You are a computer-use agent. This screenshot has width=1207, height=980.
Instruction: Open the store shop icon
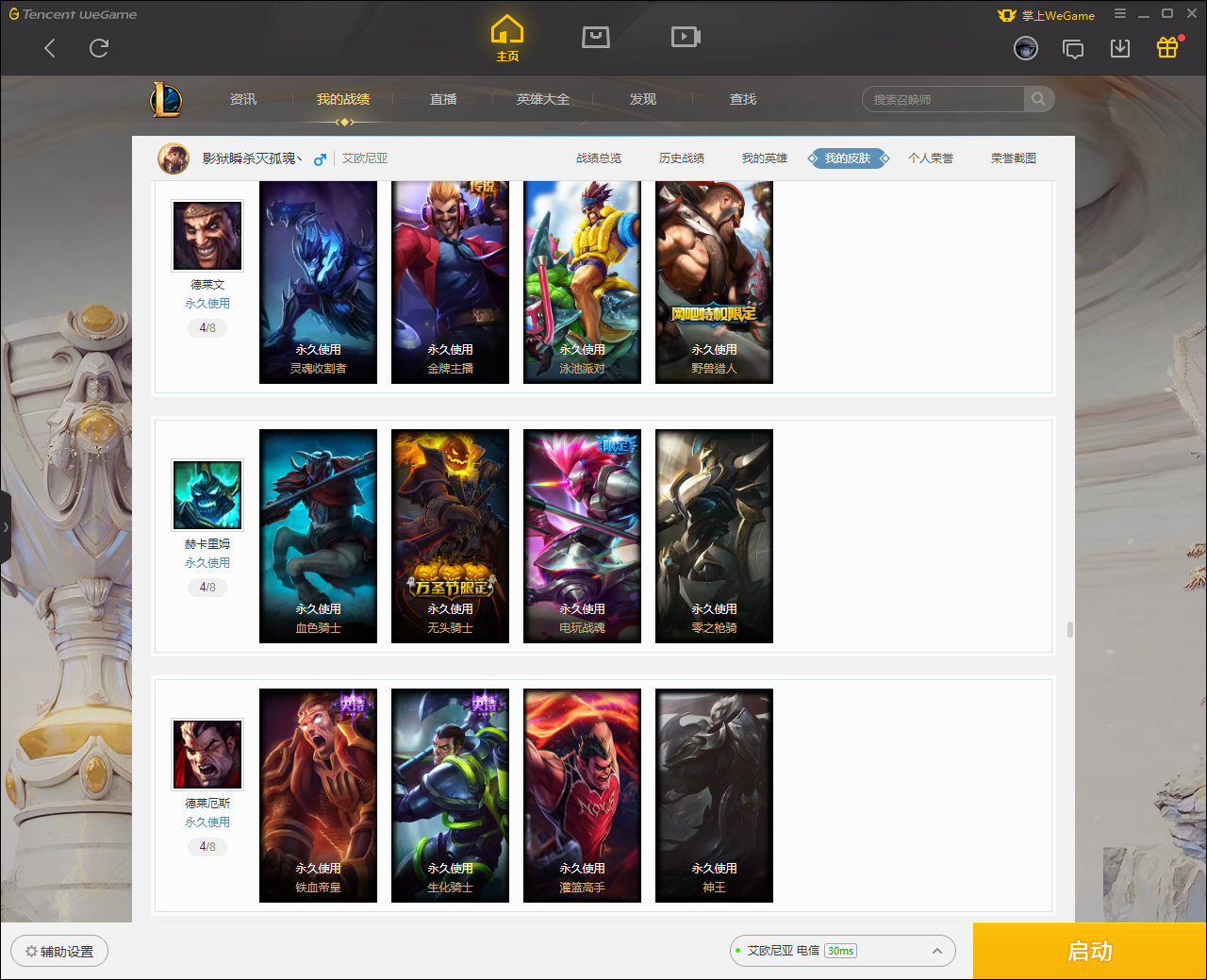[596, 37]
